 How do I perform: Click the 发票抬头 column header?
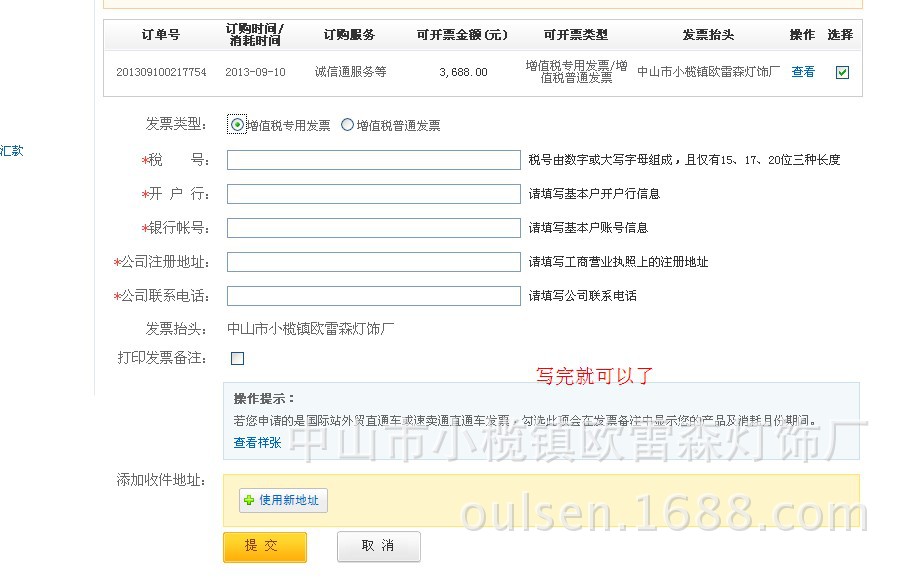[x=711, y=35]
